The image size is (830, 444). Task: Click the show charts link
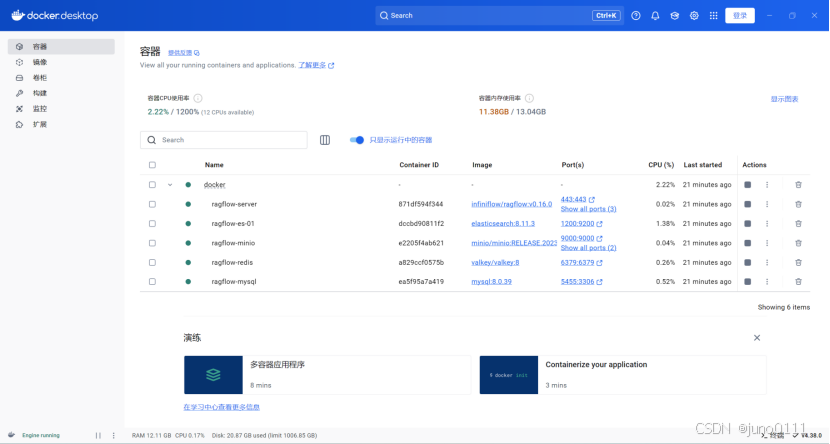coord(784,99)
